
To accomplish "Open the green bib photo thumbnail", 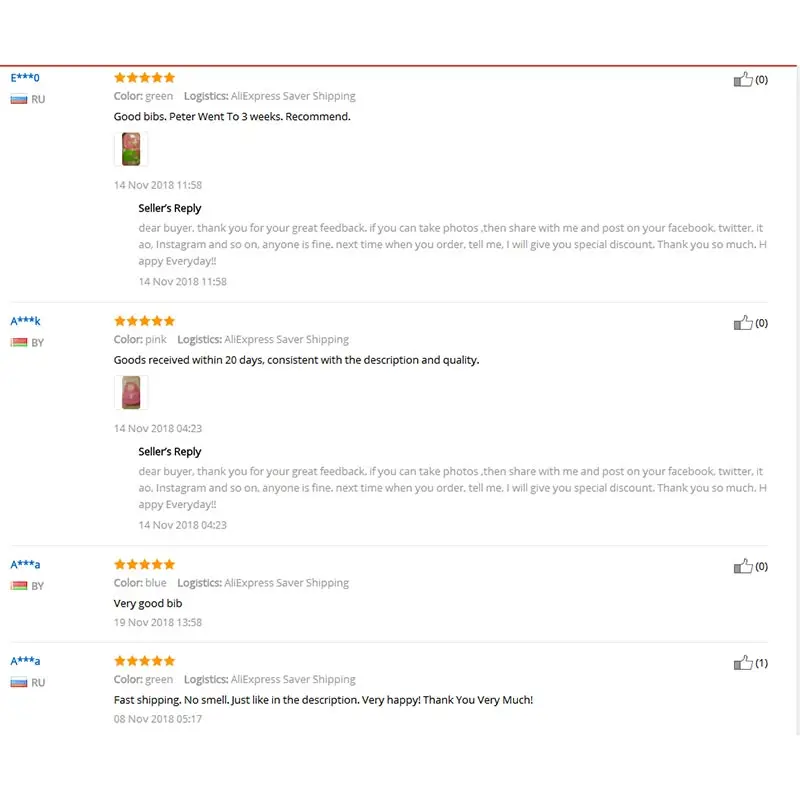I will click(131, 149).
